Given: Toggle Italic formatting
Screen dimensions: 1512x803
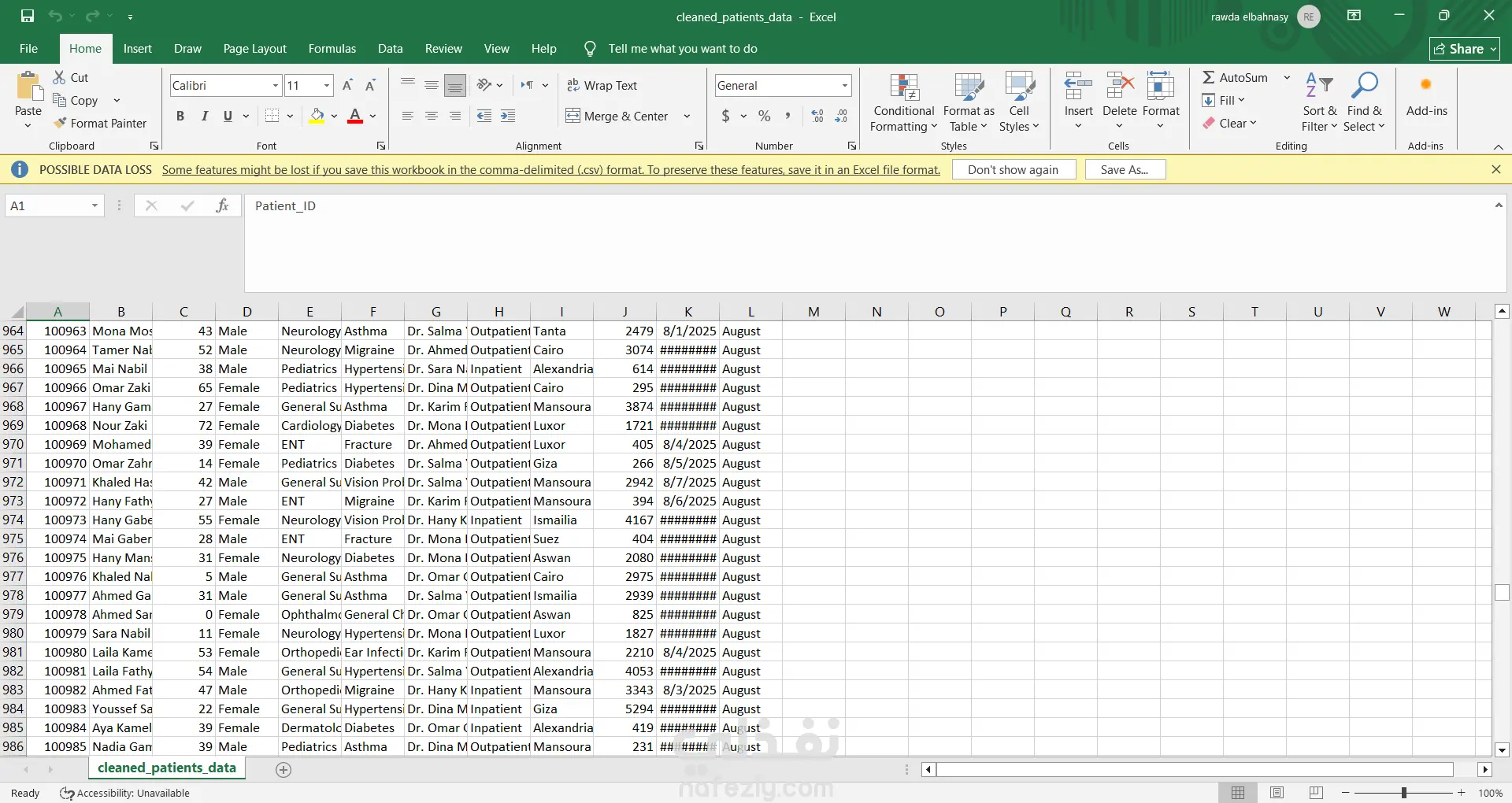Looking at the screenshot, I should point(204,116).
